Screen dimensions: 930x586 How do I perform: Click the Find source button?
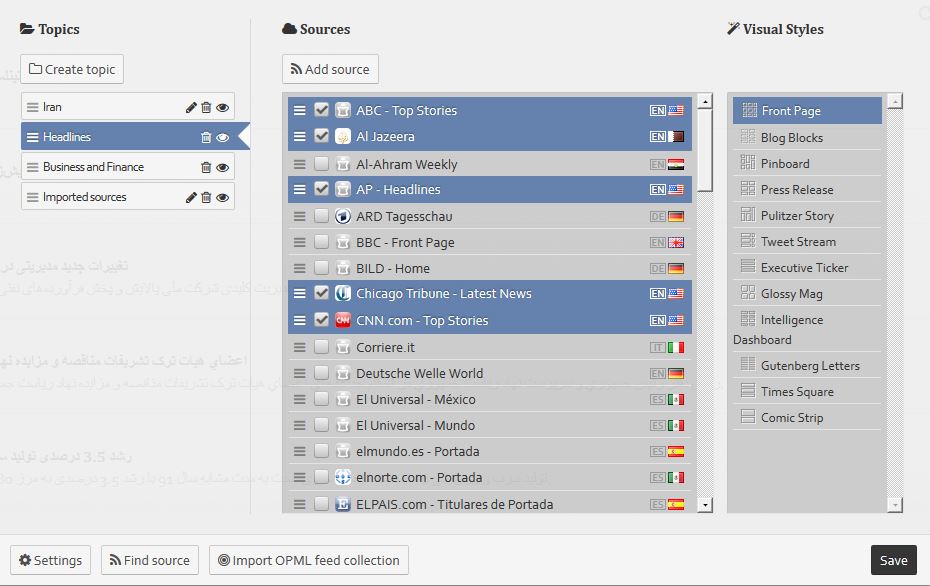pos(150,560)
